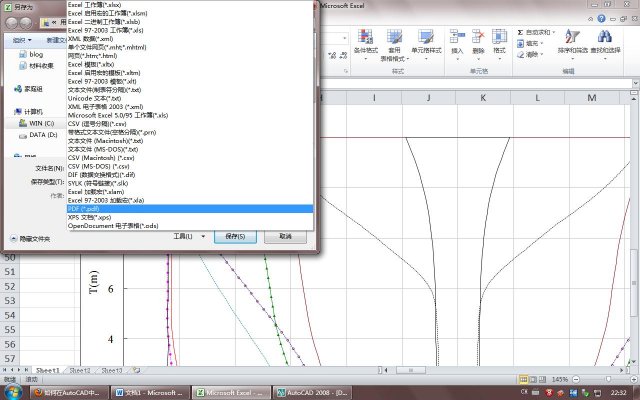Open the Organize (组织) dropdown in dialog
Image resolution: width=640 pixels, height=400 pixels.
[x=23, y=41]
